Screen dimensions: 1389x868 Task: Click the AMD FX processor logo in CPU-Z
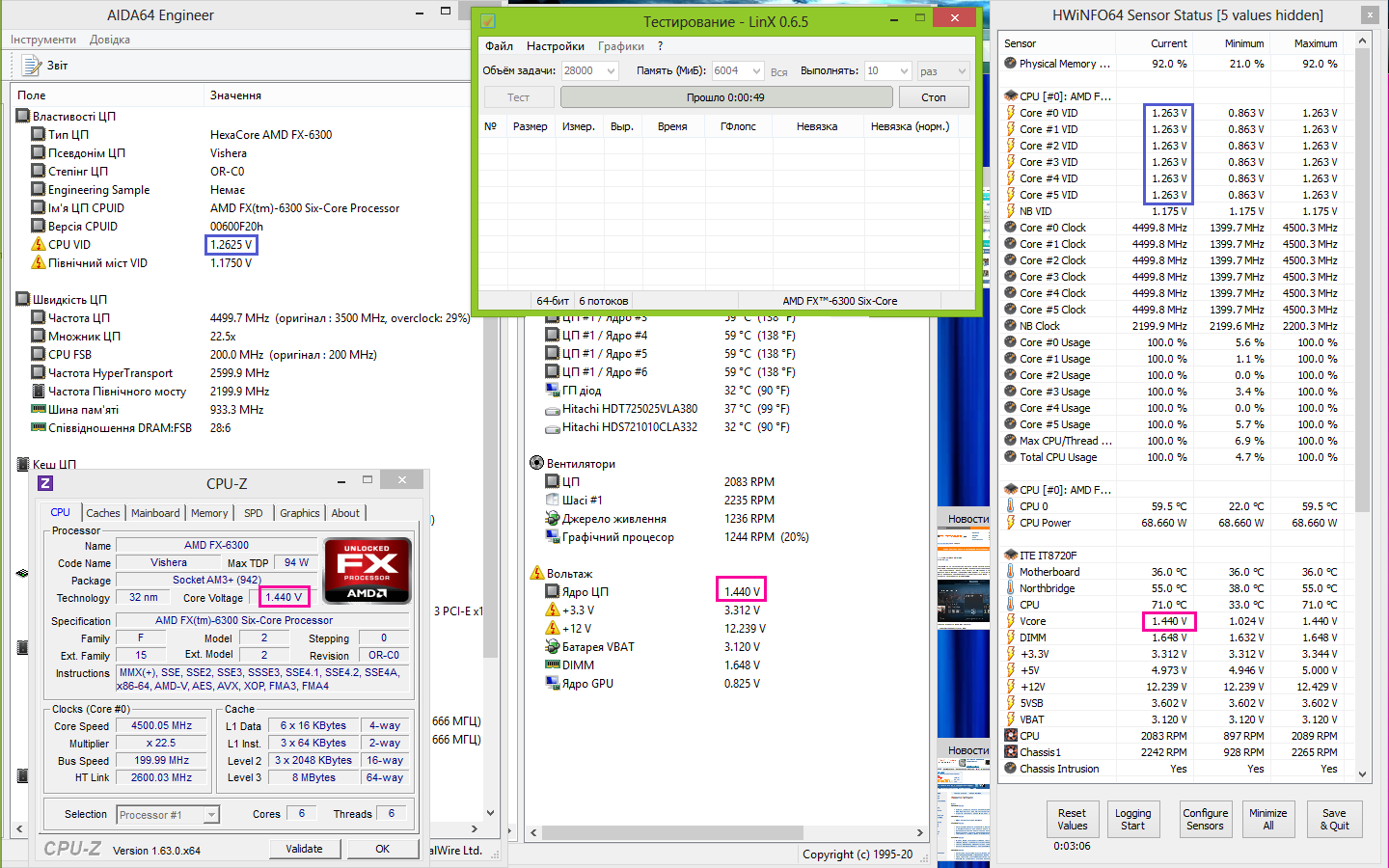pyautogui.click(x=368, y=570)
